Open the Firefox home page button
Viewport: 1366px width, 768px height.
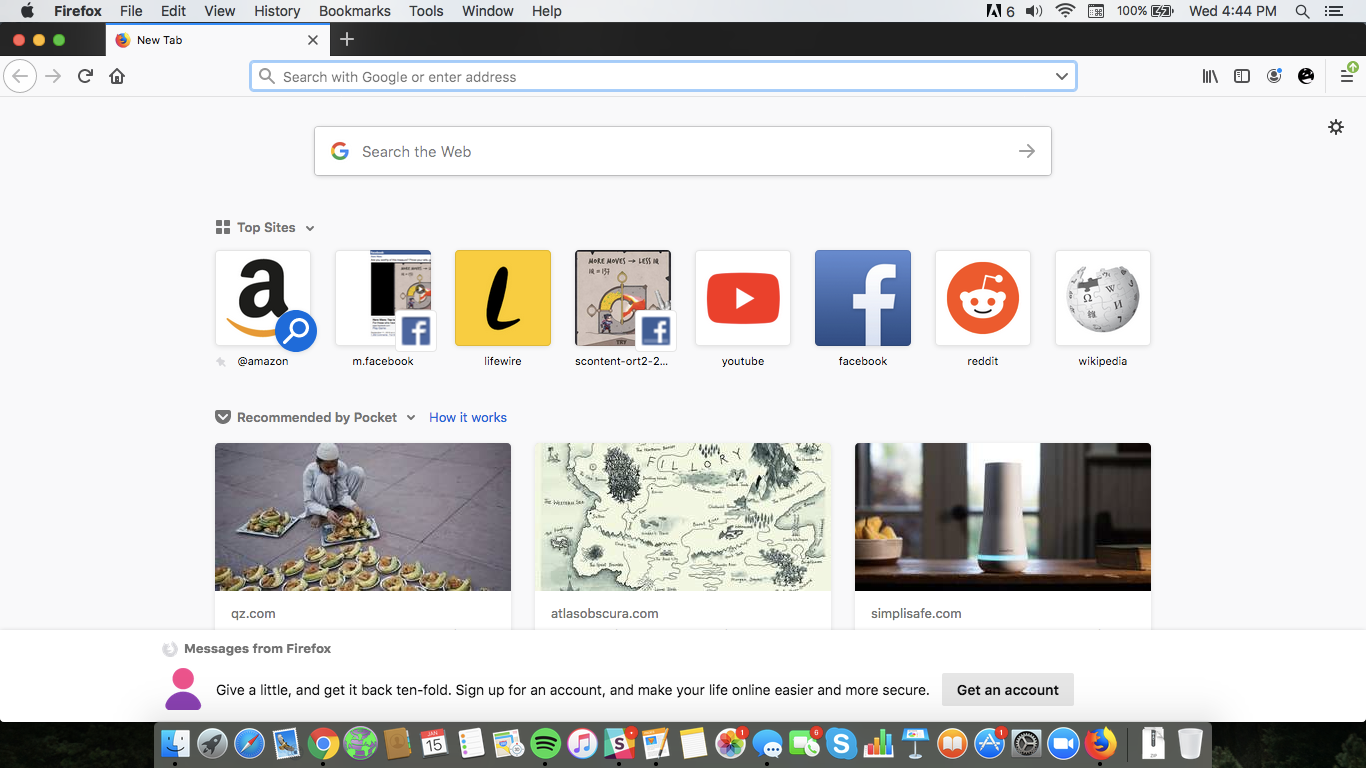(117, 76)
